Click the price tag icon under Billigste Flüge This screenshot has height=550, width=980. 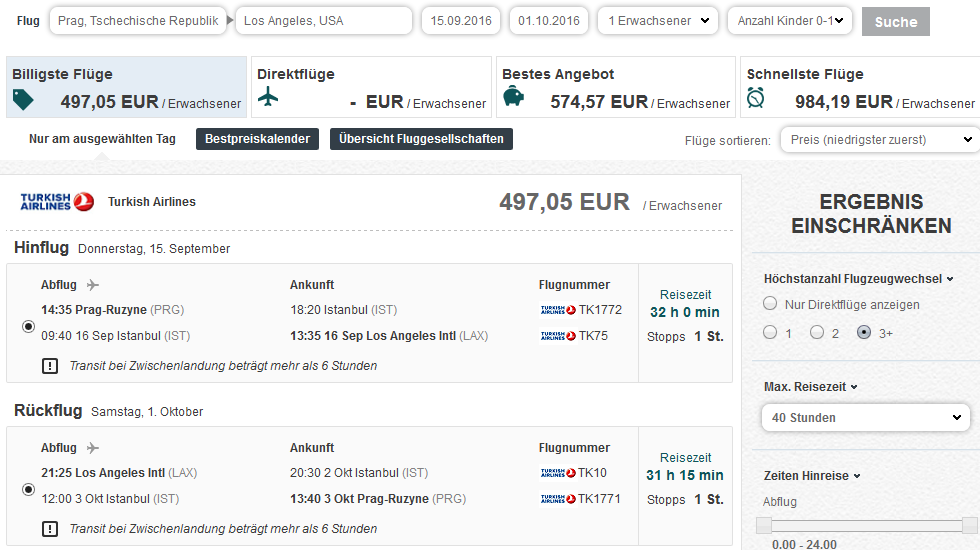pyautogui.click(x=23, y=99)
